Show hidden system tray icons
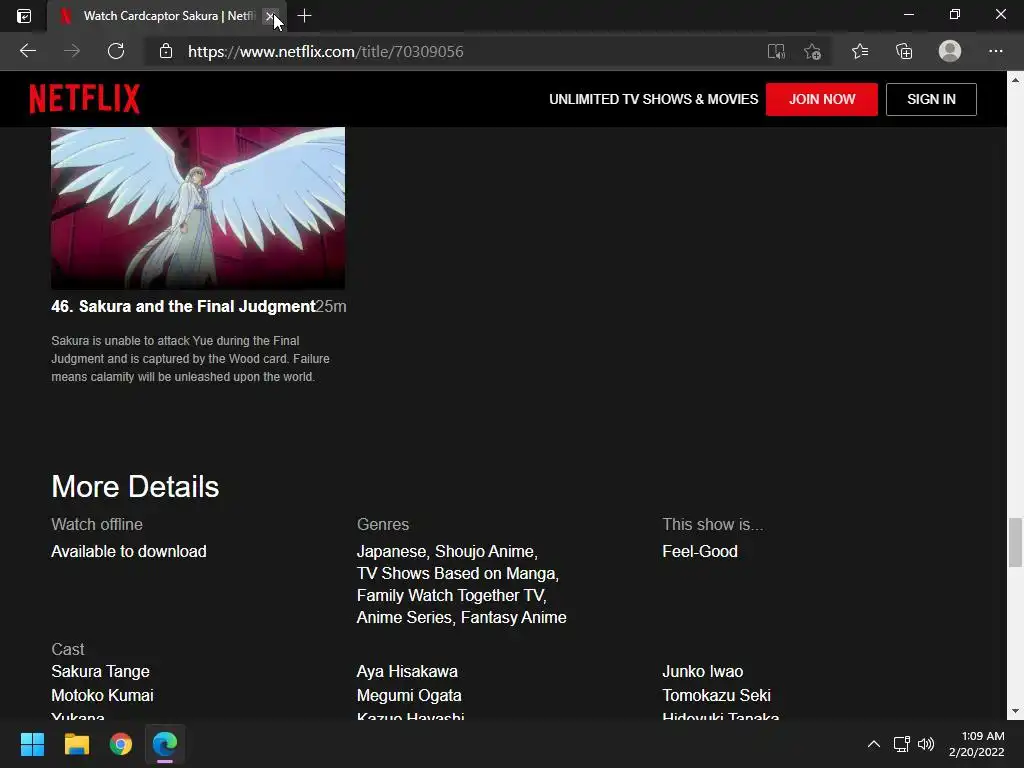This screenshot has height=768, width=1024. point(874,744)
